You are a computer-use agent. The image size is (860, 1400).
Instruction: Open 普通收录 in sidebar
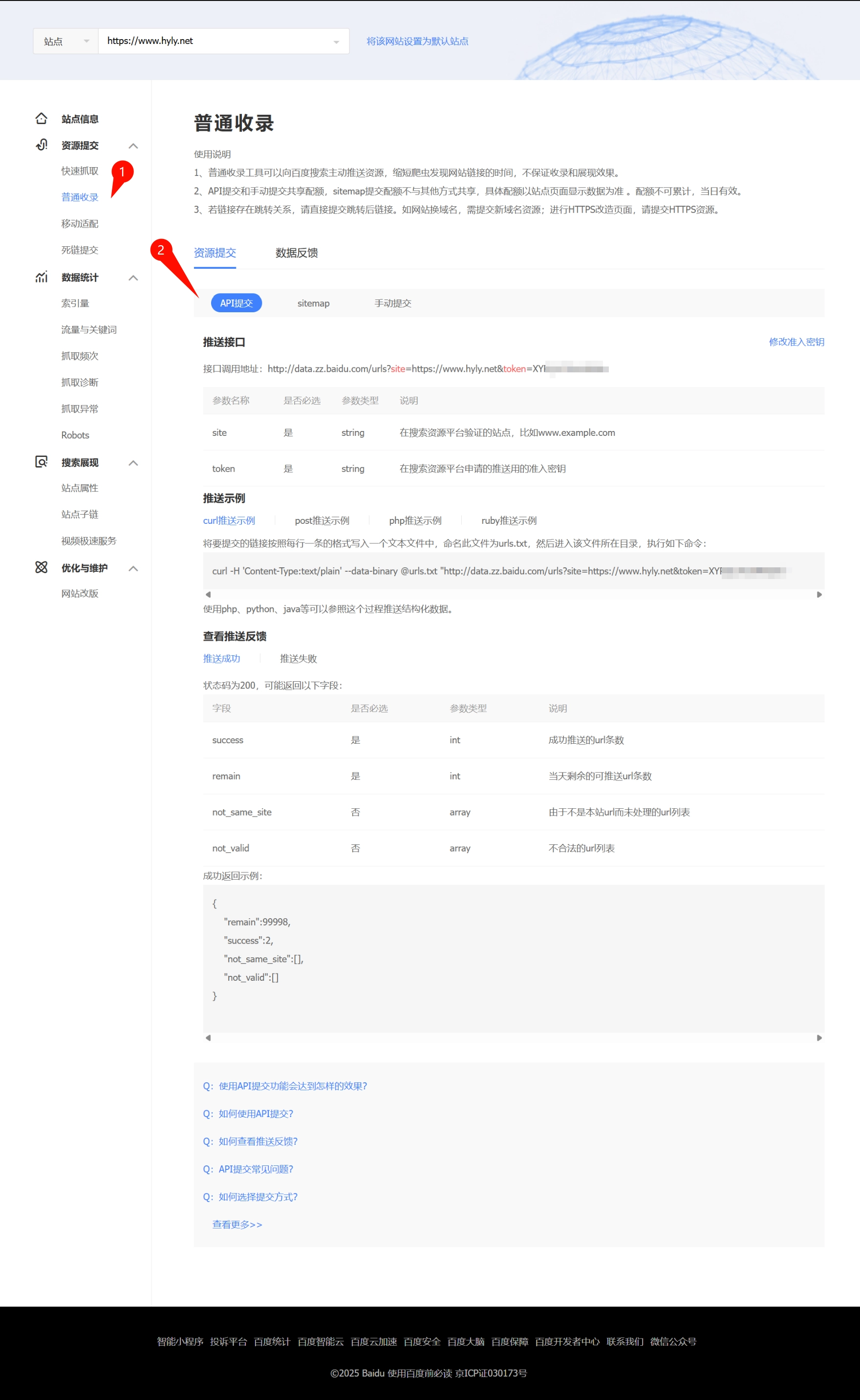pyautogui.click(x=80, y=197)
